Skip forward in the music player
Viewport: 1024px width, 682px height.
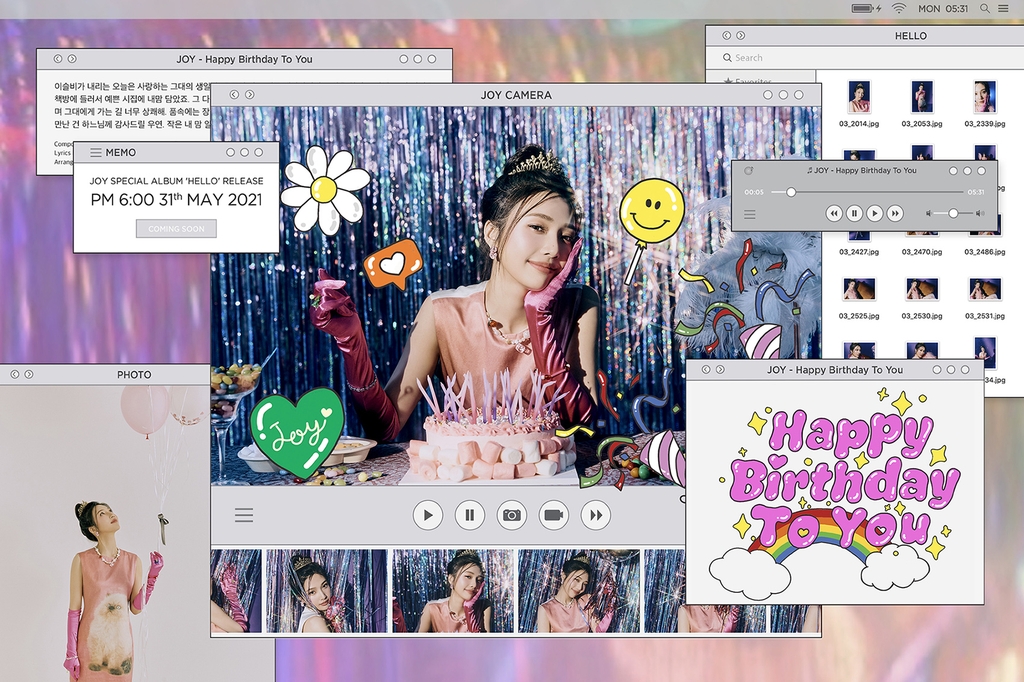click(895, 213)
